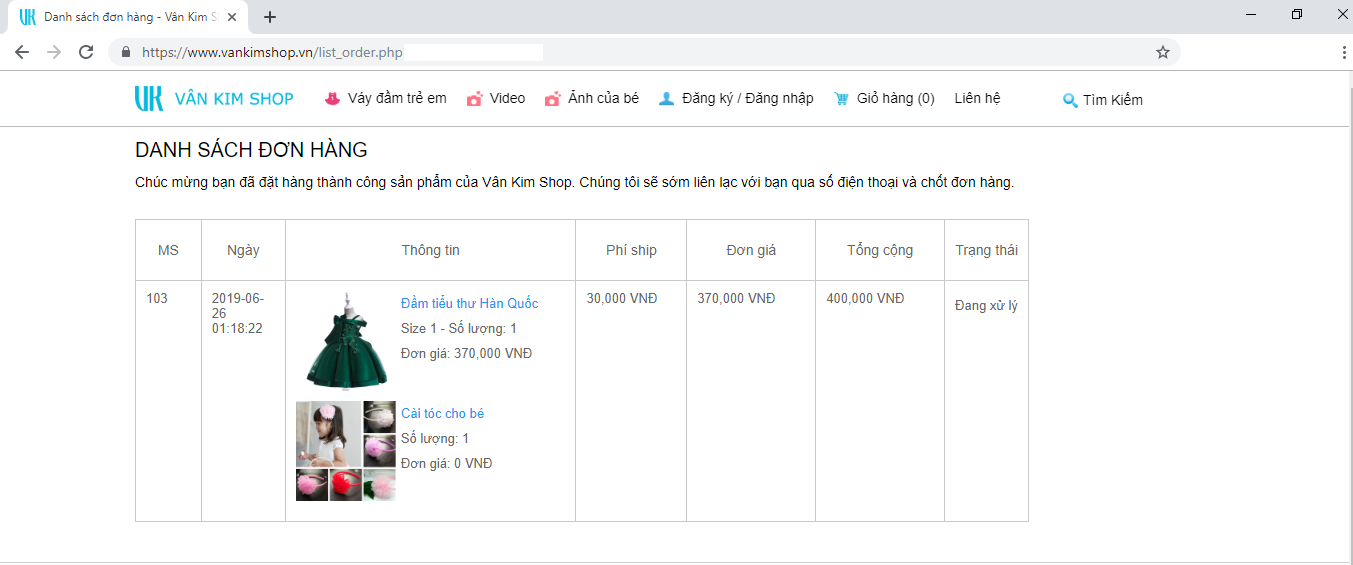Click the hair clip collage thumbnail

[x=346, y=451]
